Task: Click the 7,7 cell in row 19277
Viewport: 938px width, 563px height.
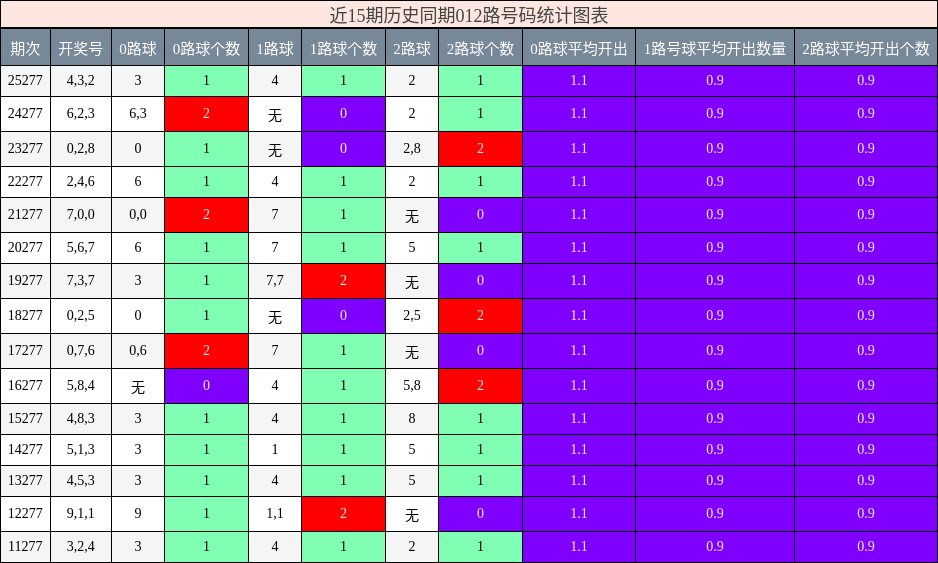Action: point(275,281)
